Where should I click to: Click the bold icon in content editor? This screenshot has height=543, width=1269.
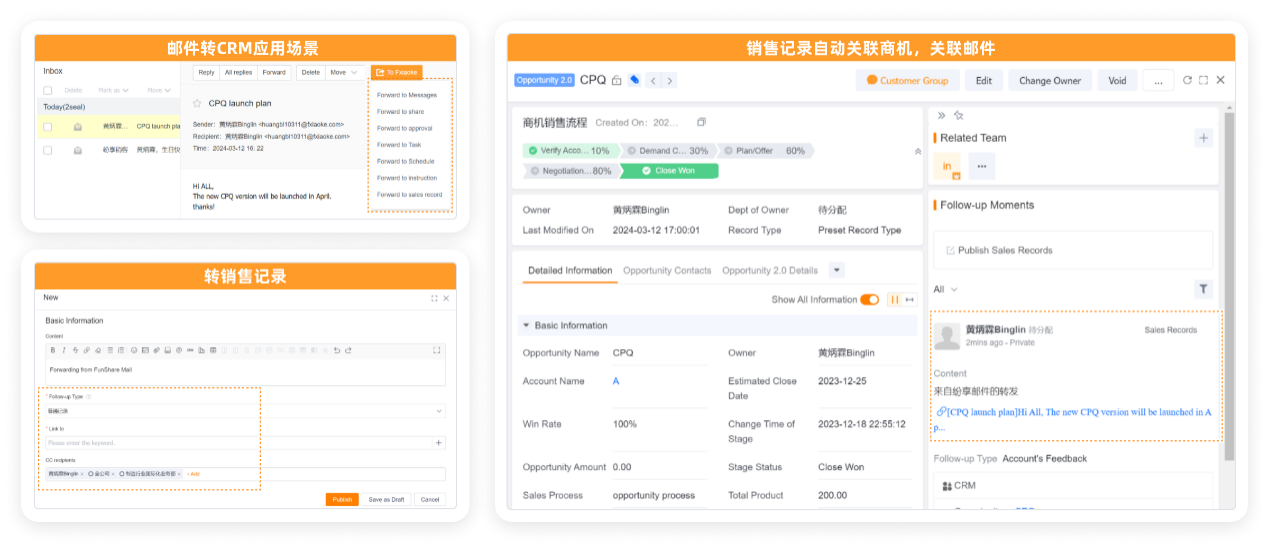pyautogui.click(x=54, y=350)
